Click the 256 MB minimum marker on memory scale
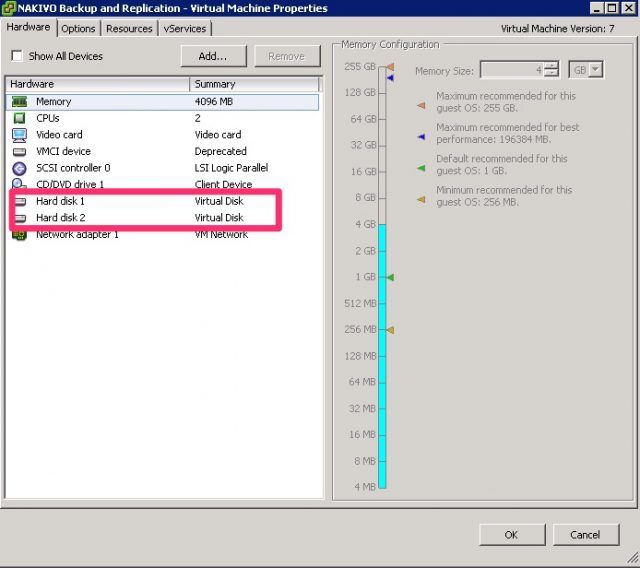Viewport: 640px width, 568px height. pos(390,330)
